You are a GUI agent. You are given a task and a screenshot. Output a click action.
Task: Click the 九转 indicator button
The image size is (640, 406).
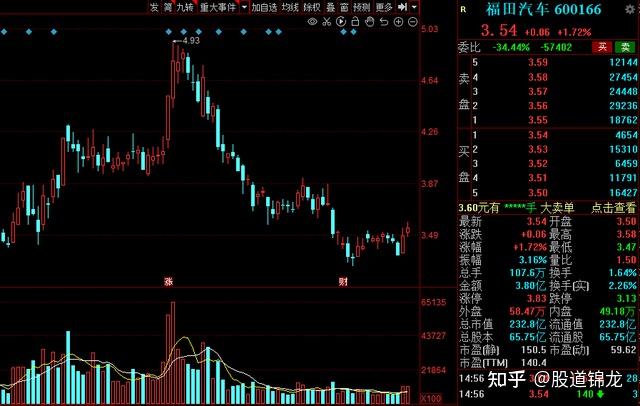pyautogui.click(x=185, y=7)
